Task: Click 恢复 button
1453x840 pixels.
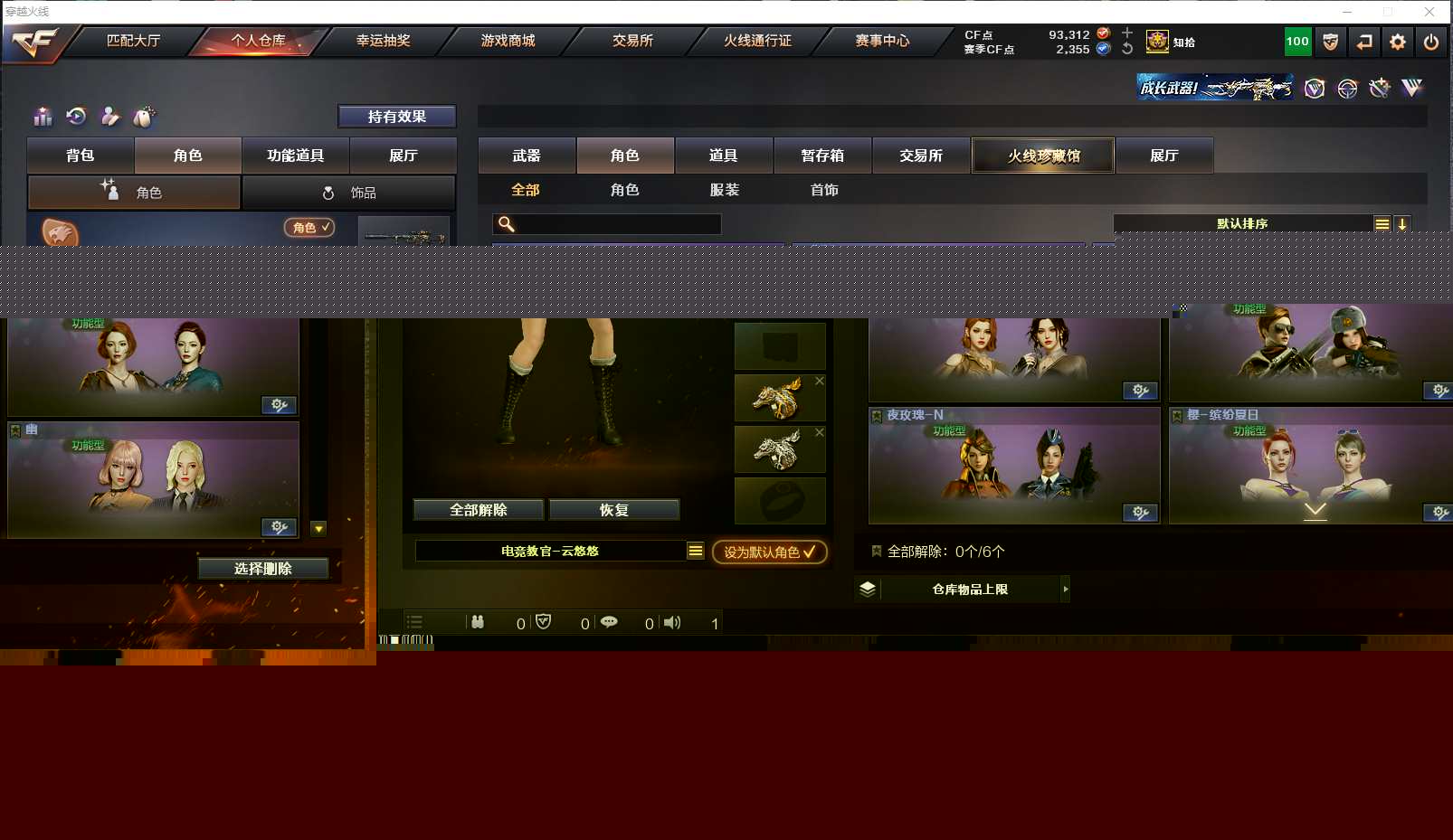Action: pyautogui.click(x=614, y=510)
